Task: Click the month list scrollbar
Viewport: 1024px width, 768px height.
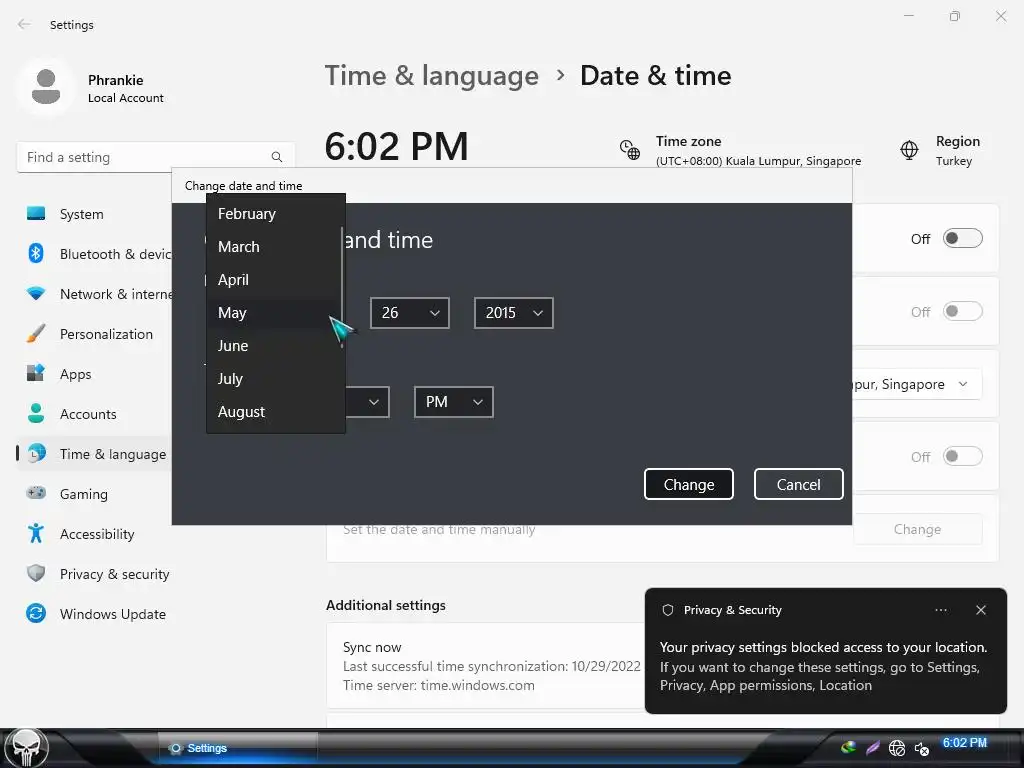Action: (342, 287)
